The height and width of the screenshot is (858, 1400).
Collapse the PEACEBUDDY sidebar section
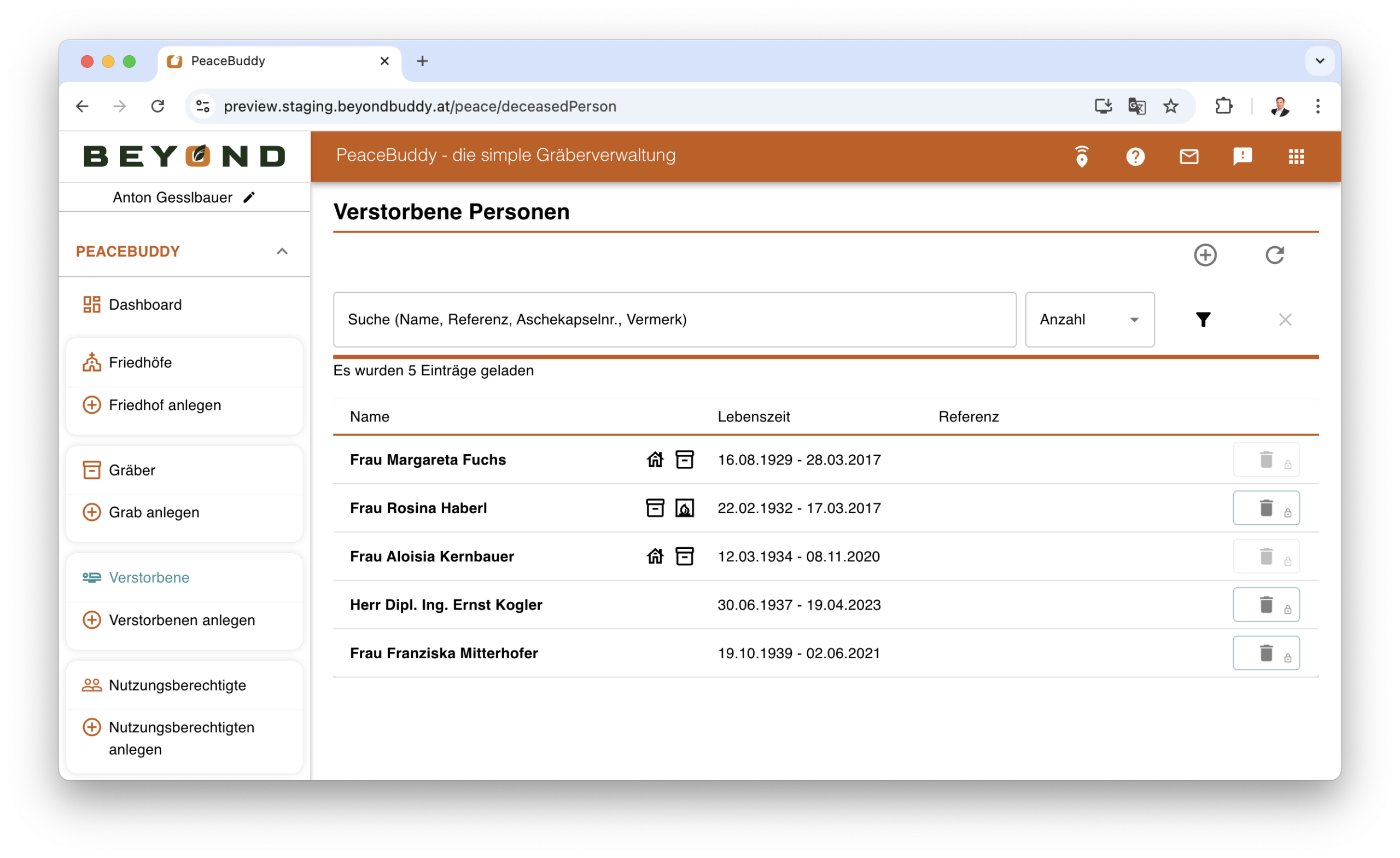pos(282,251)
